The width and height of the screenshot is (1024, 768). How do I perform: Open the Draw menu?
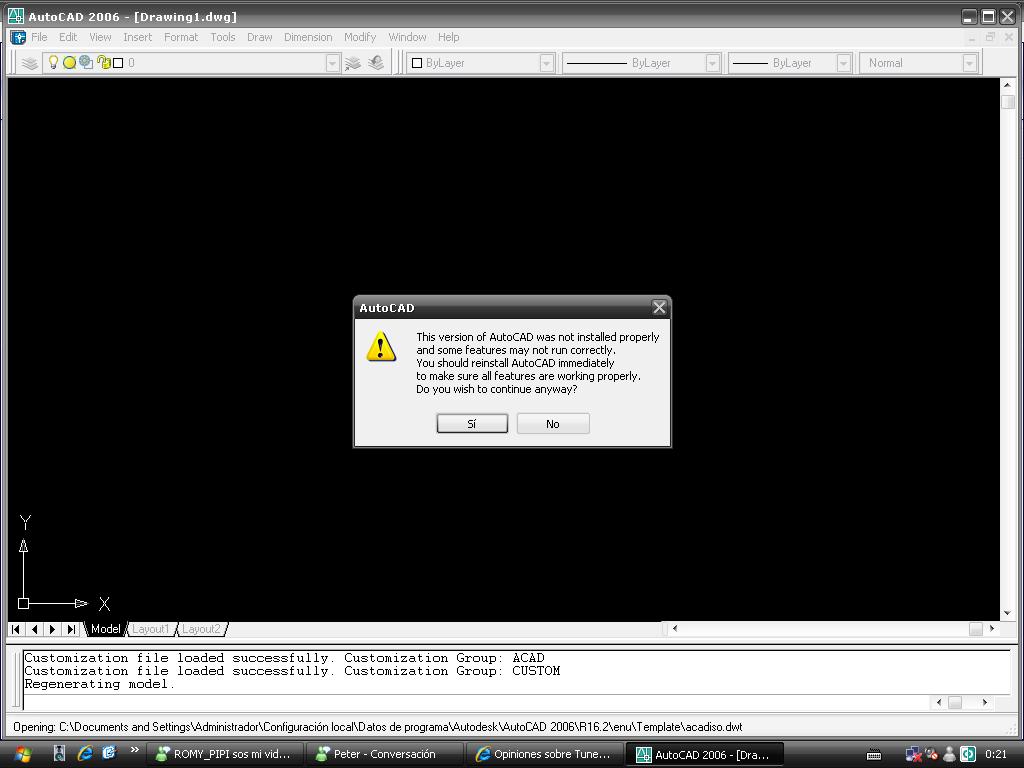pos(259,37)
